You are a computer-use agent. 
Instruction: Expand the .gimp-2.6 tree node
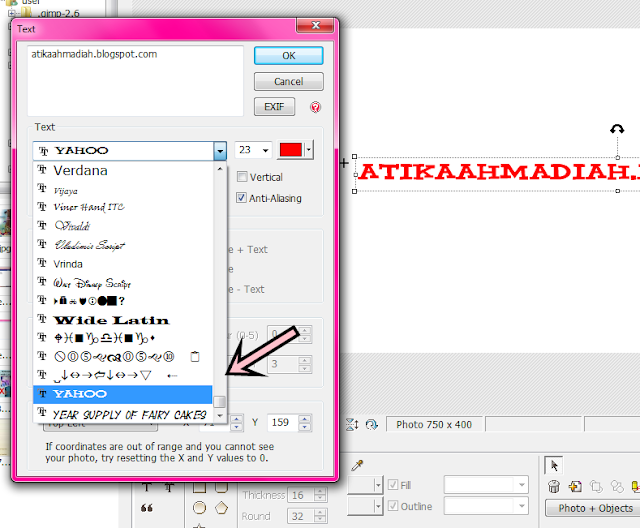point(12,13)
